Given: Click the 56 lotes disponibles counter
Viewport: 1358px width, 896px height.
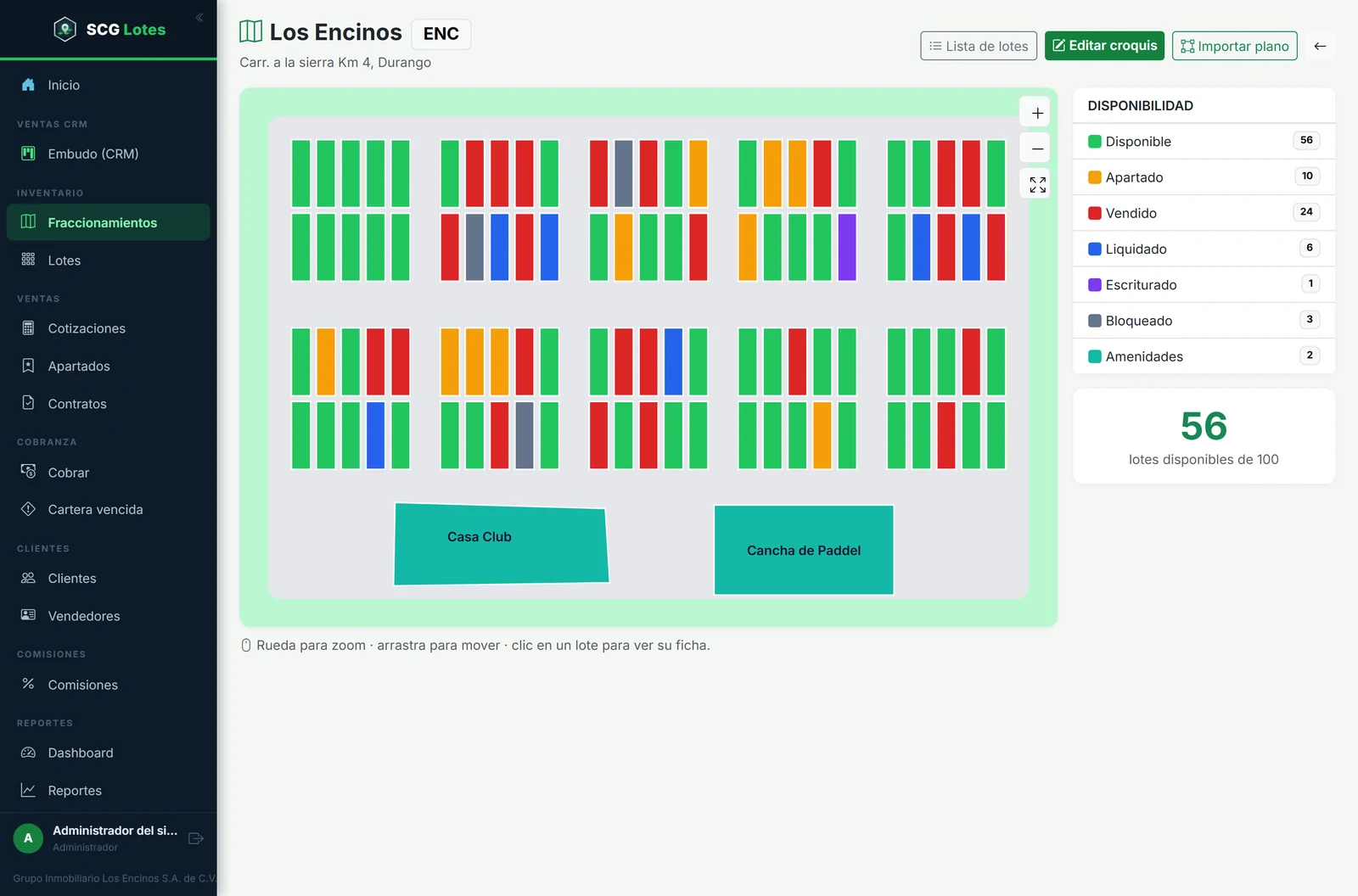Looking at the screenshot, I should click(x=1204, y=436).
